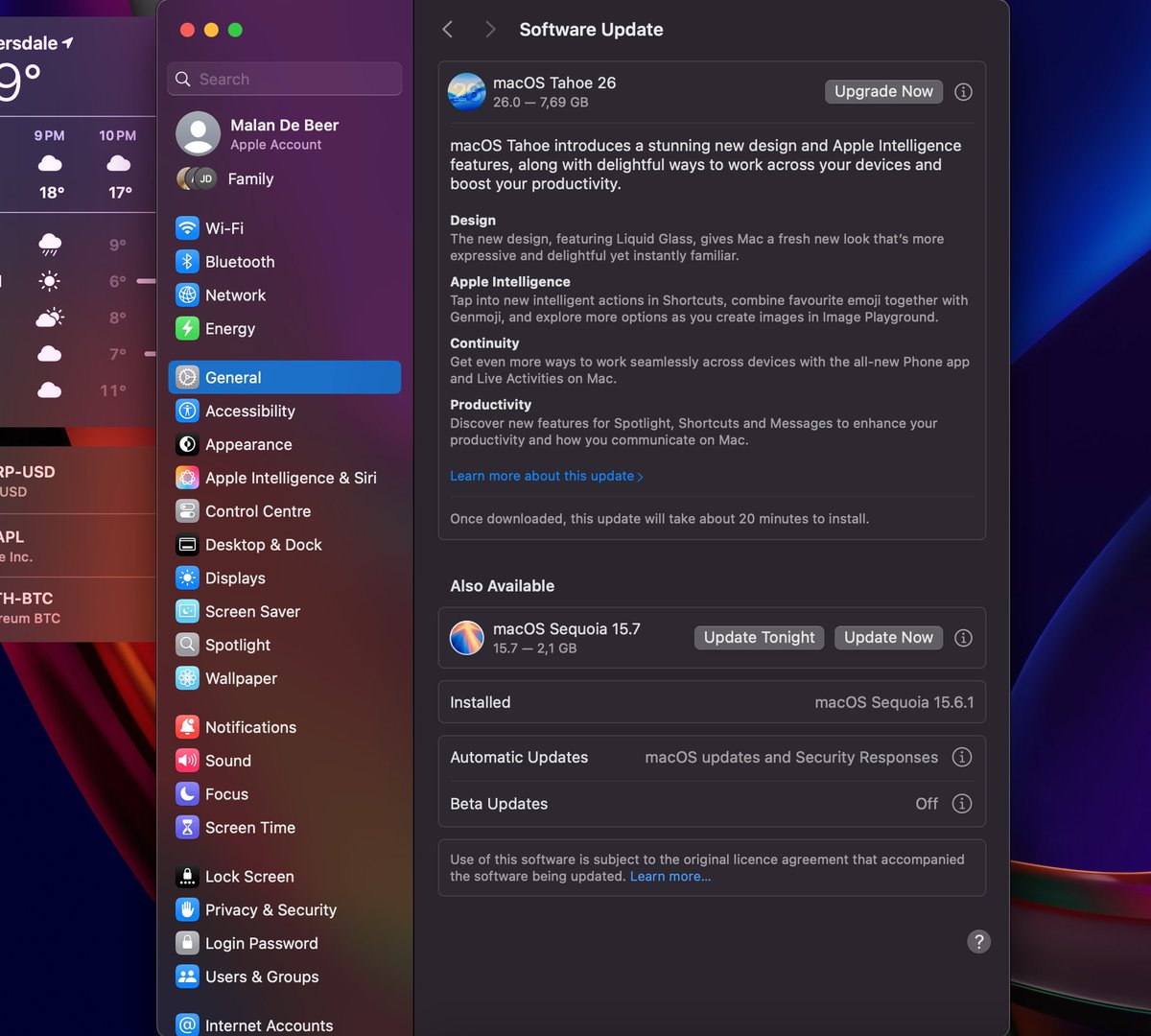This screenshot has width=1151, height=1036.
Task: Click the macOS Sequoia 15.6.1 installed text
Action: pyautogui.click(x=895, y=702)
